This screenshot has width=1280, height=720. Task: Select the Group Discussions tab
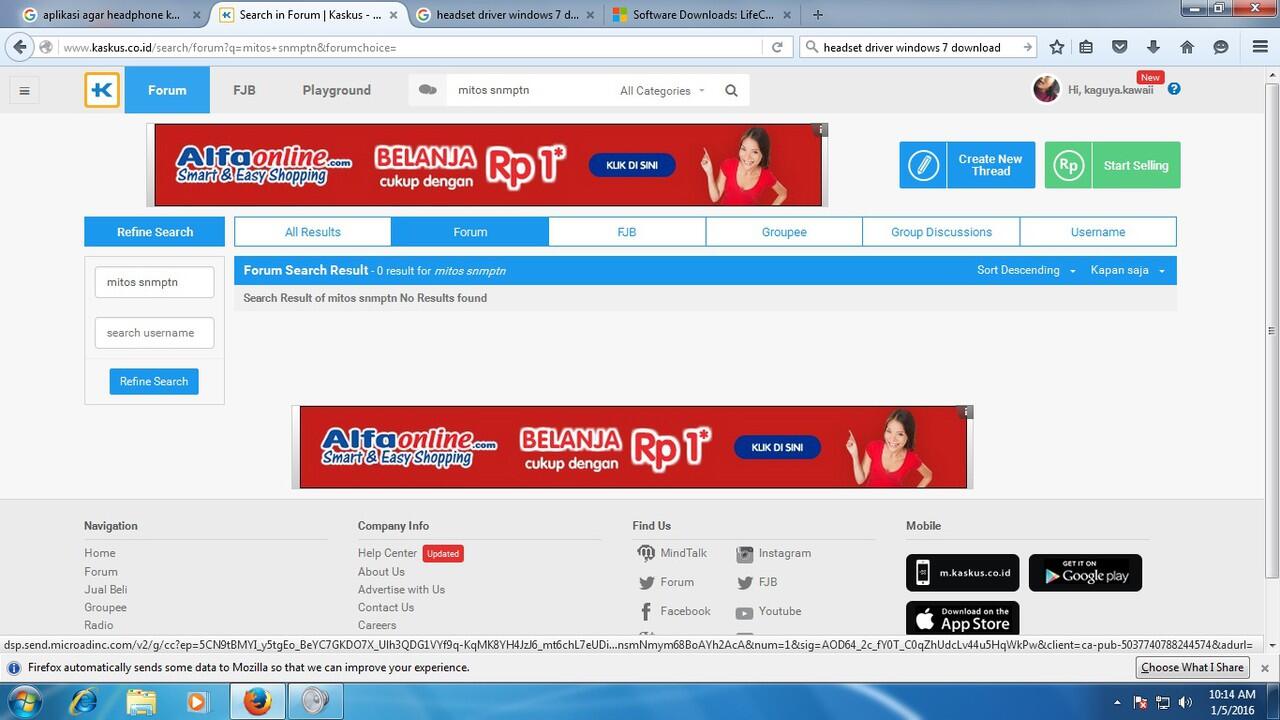pos(941,232)
